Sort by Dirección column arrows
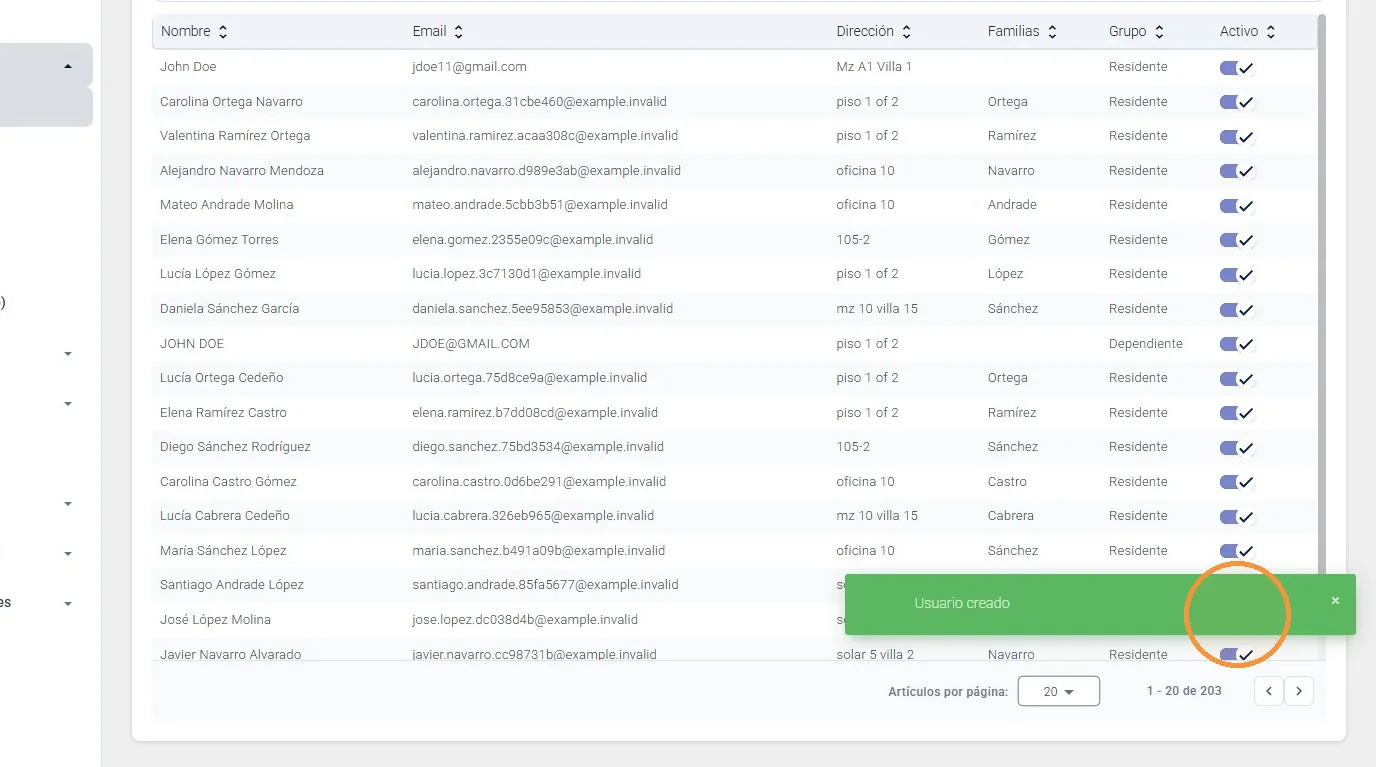 [x=906, y=32]
